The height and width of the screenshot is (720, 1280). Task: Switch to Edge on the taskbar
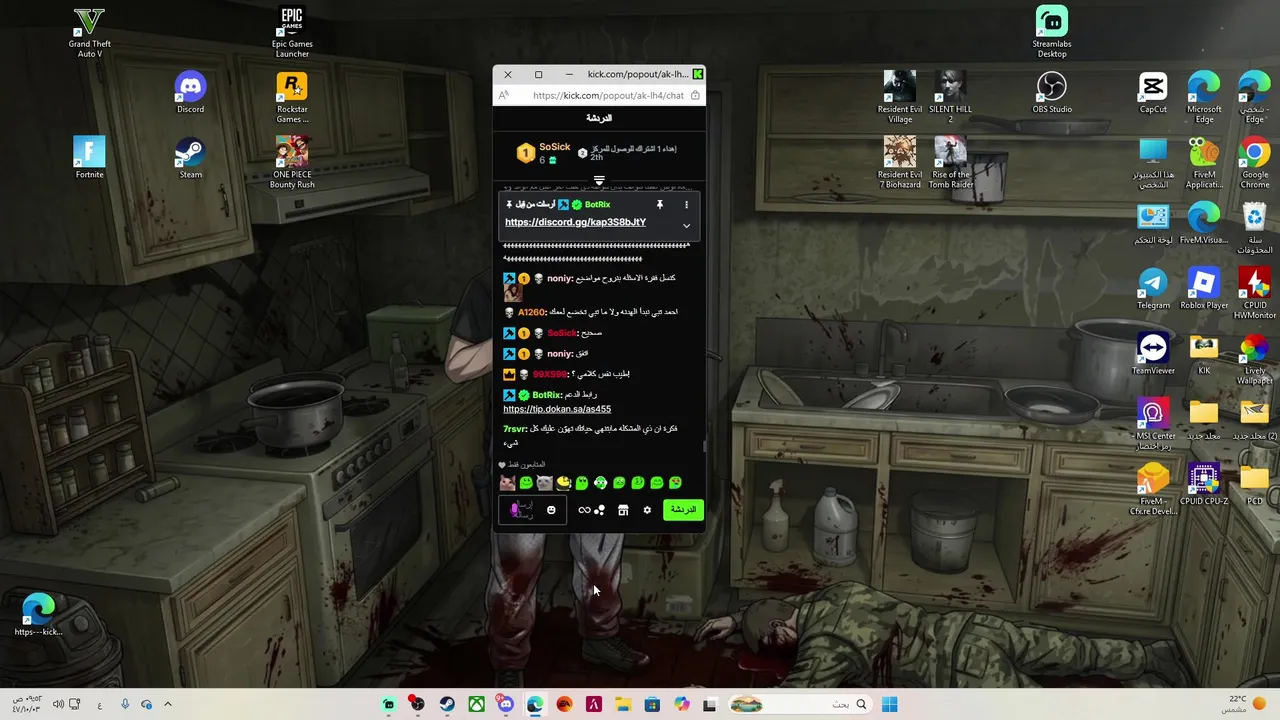[x=535, y=704]
